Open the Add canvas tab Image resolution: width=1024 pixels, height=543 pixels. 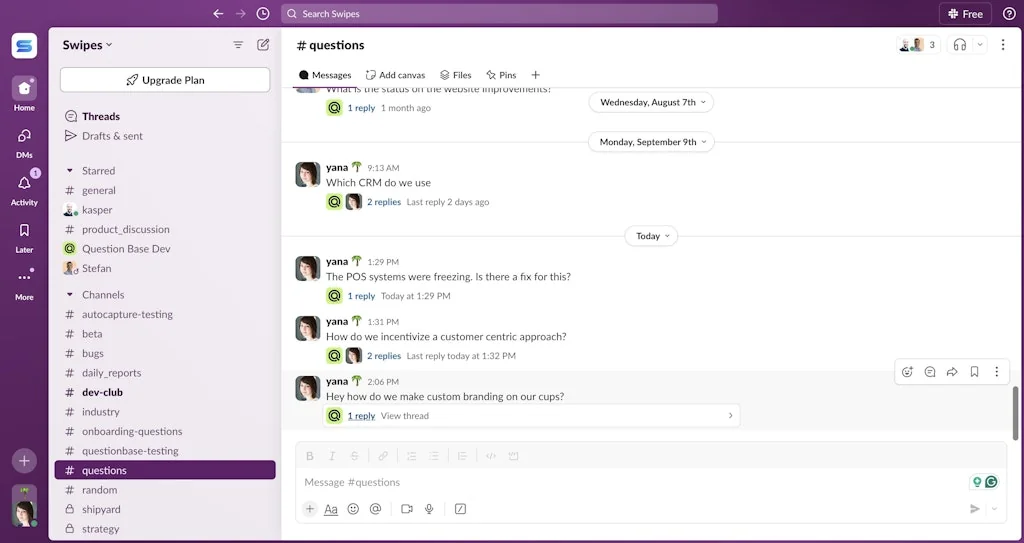[395, 75]
